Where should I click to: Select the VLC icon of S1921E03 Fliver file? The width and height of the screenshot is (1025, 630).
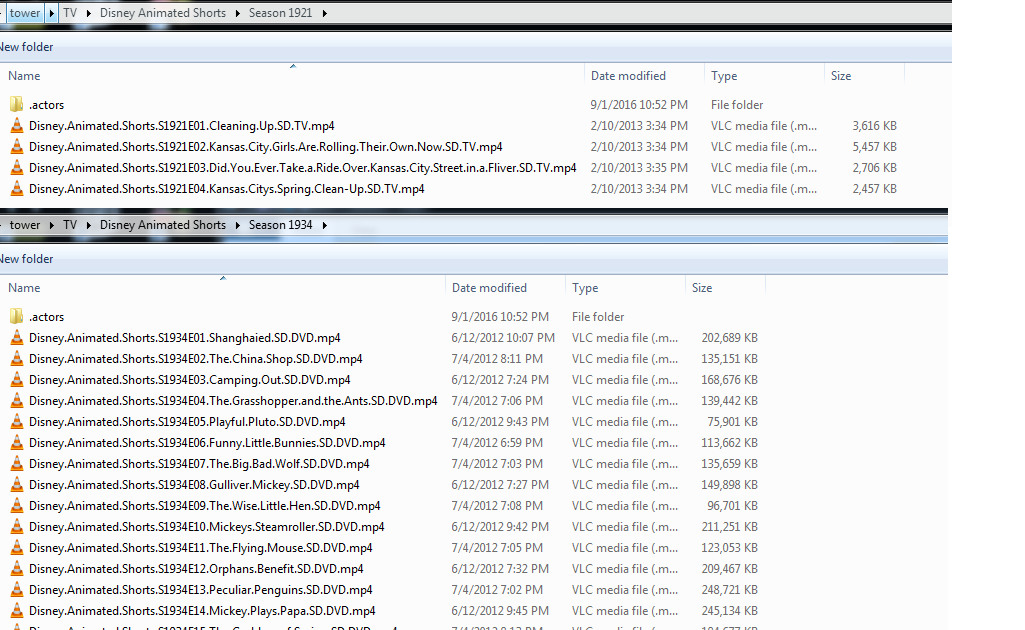tap(17, 167)
